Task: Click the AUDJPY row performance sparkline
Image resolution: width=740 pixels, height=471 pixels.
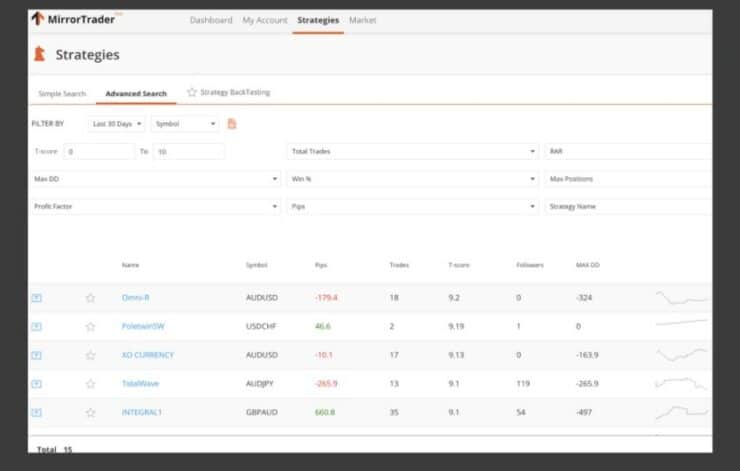Action: [x=683, y=383]
